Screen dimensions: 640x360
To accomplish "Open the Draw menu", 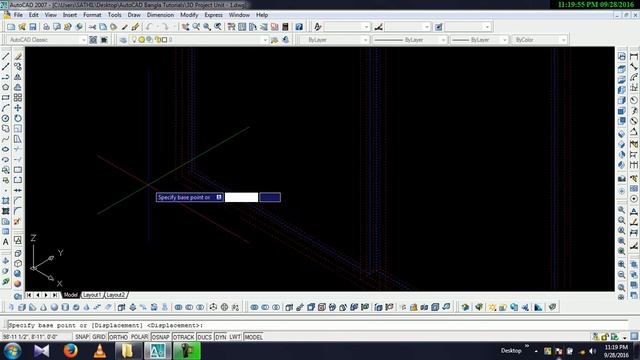I will click(x=134, y=15).
